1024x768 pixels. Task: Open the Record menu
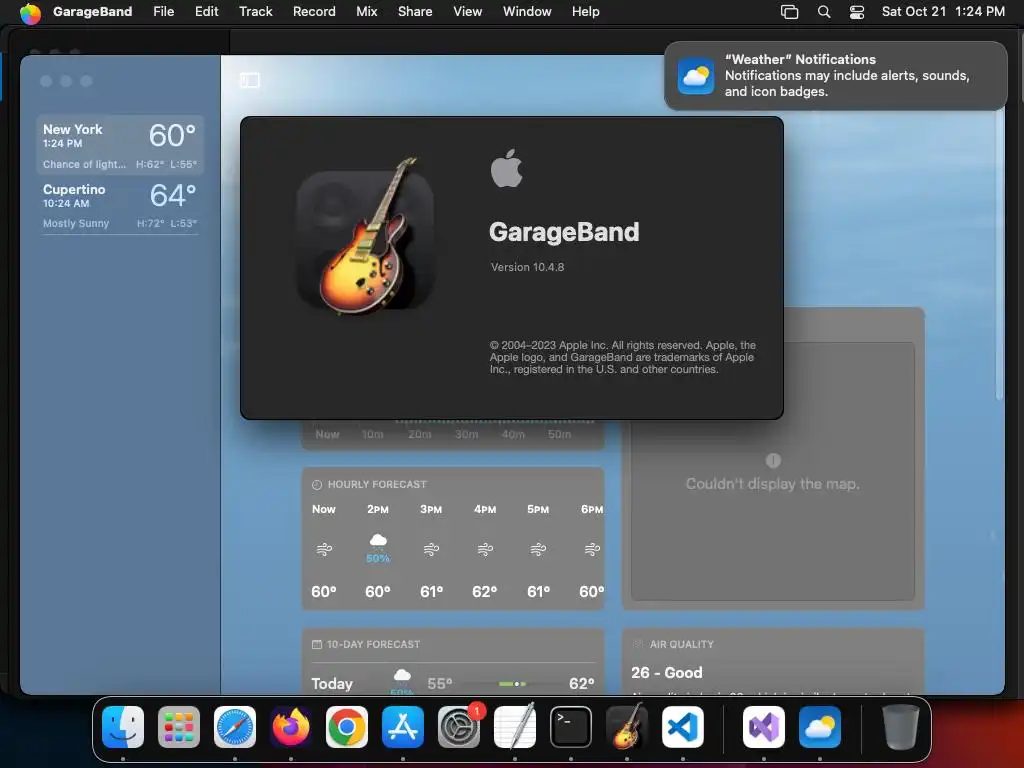click(313, 12)
